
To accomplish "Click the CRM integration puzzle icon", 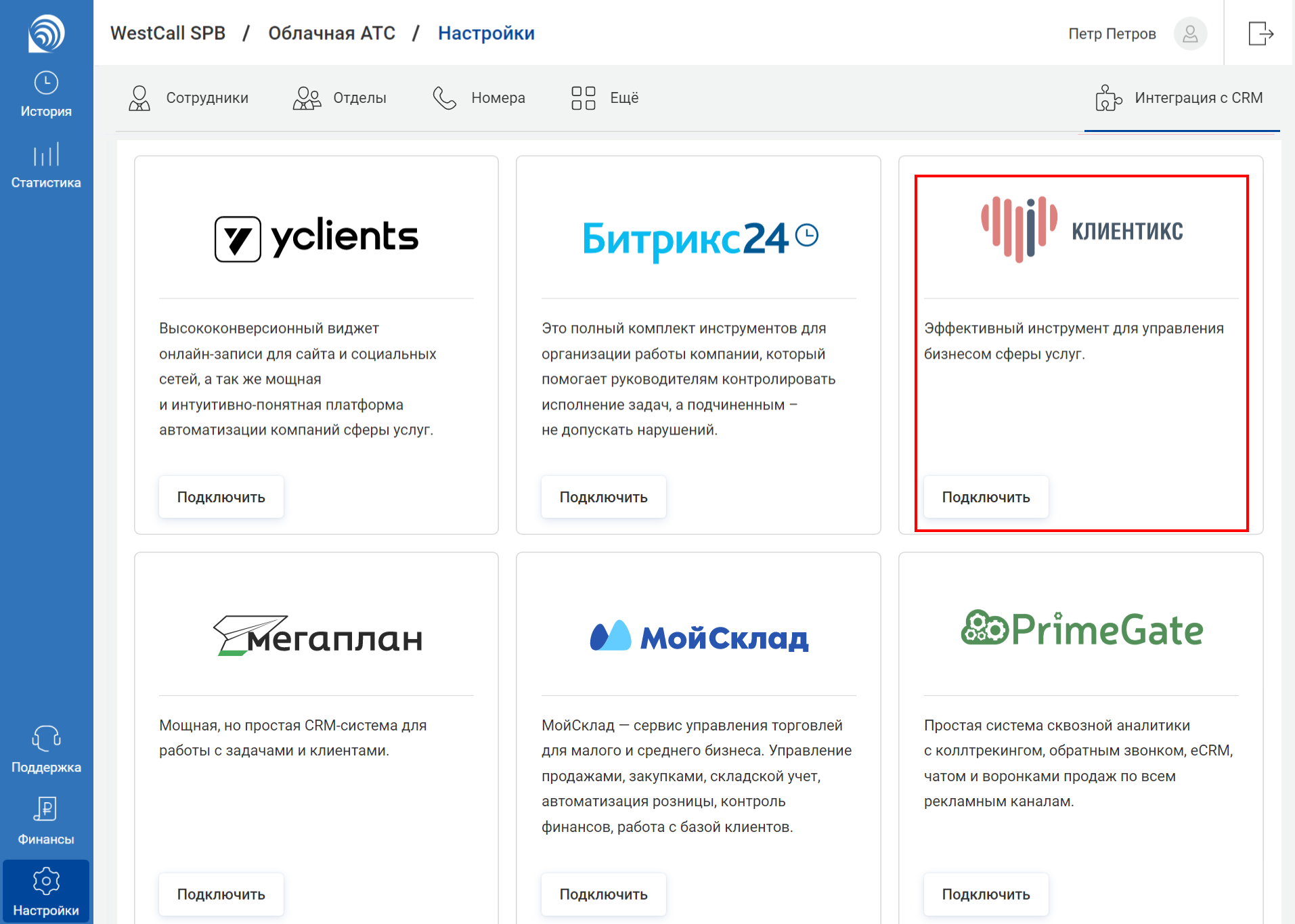I will point(1108,98).
